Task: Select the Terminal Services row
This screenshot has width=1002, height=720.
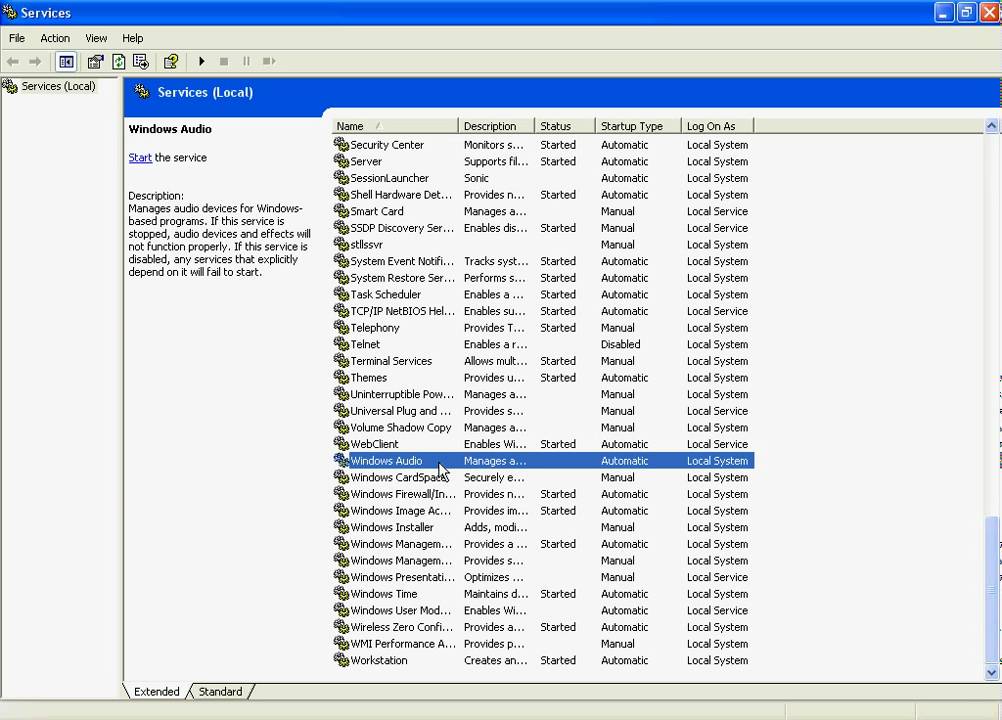Action: pyautogui.click(x=543, y=361)
